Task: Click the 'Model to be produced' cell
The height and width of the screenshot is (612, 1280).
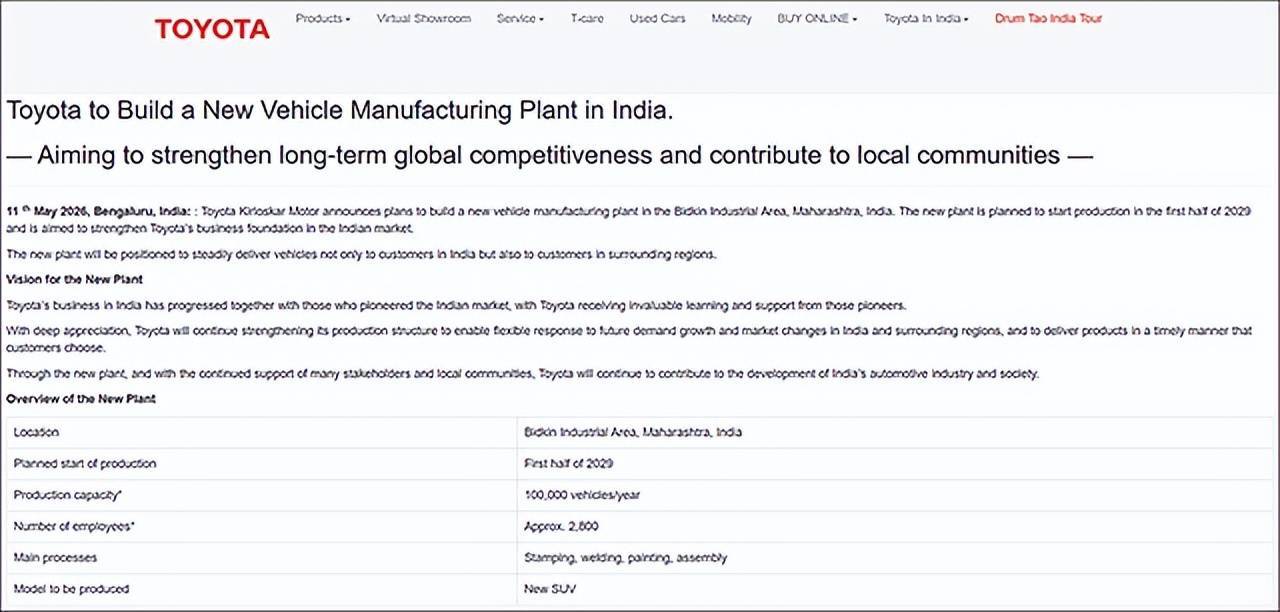Action: [262, 588]
